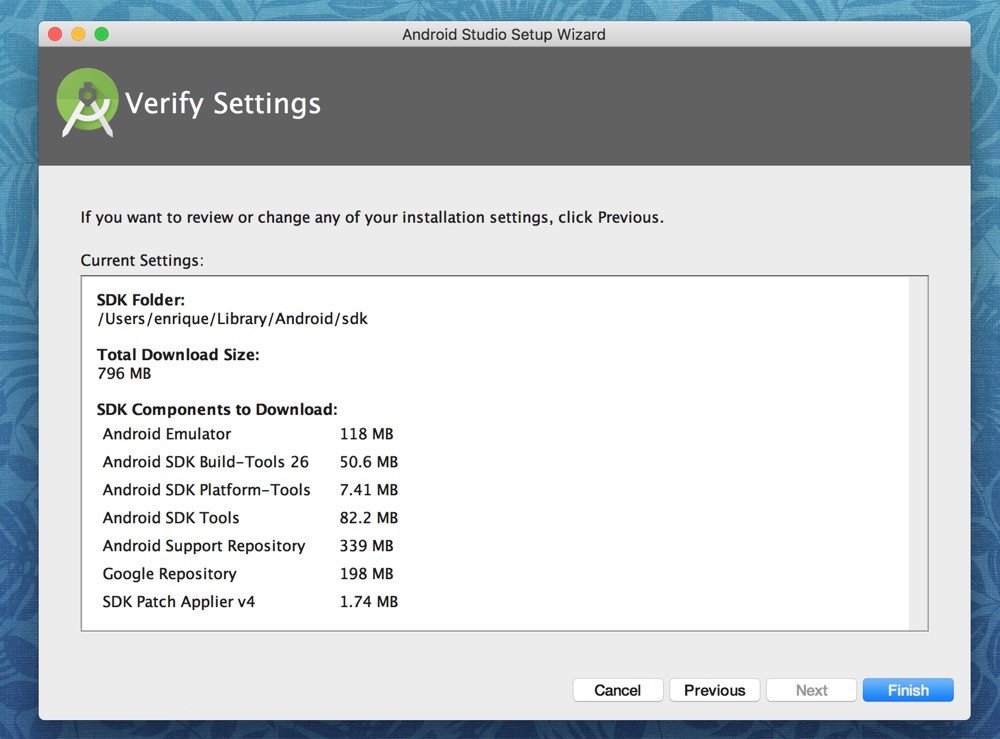Viewport: 1000px width, 739px height.
Task: Click the Android Studio logo icon
Action: point(87,103)
